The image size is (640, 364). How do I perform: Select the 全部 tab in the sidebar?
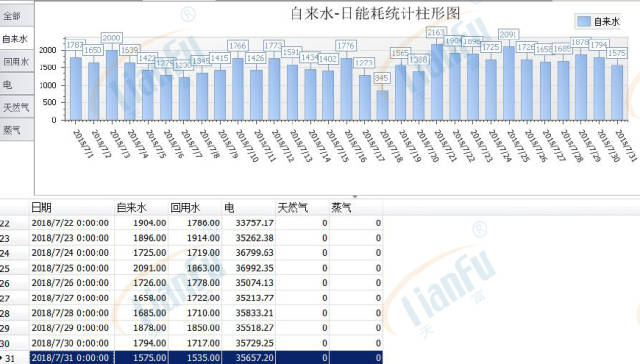point(16,16)
